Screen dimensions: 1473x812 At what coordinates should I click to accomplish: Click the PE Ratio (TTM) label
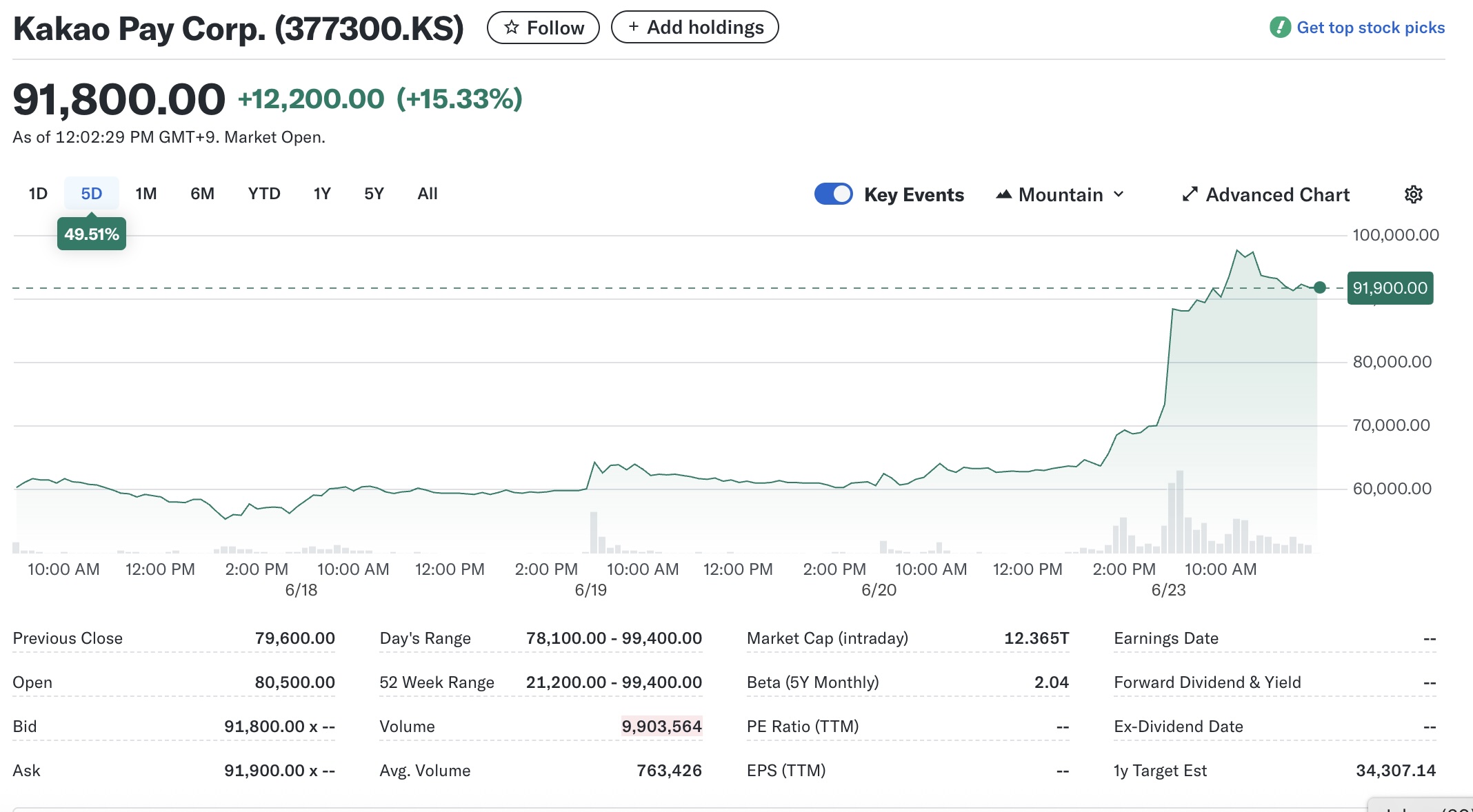803,727
